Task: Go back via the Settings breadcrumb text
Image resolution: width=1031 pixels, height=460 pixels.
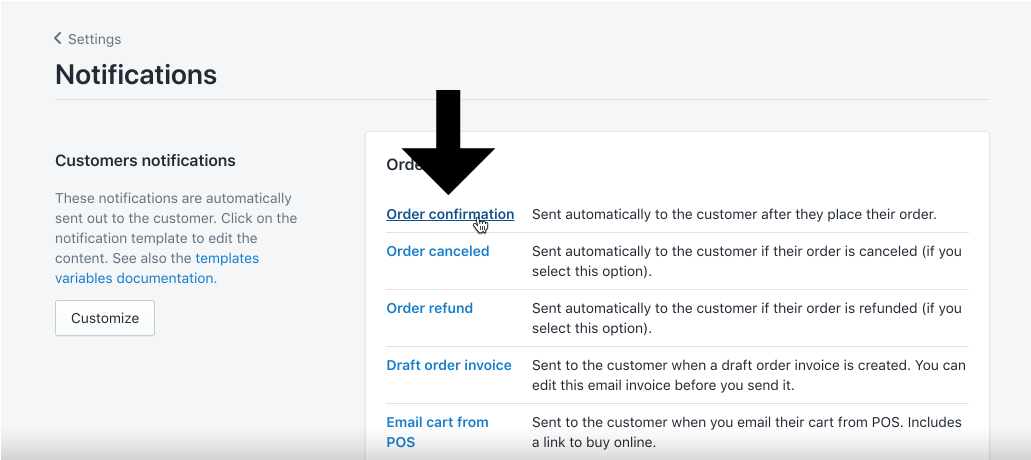Action: tap(94, 39)
